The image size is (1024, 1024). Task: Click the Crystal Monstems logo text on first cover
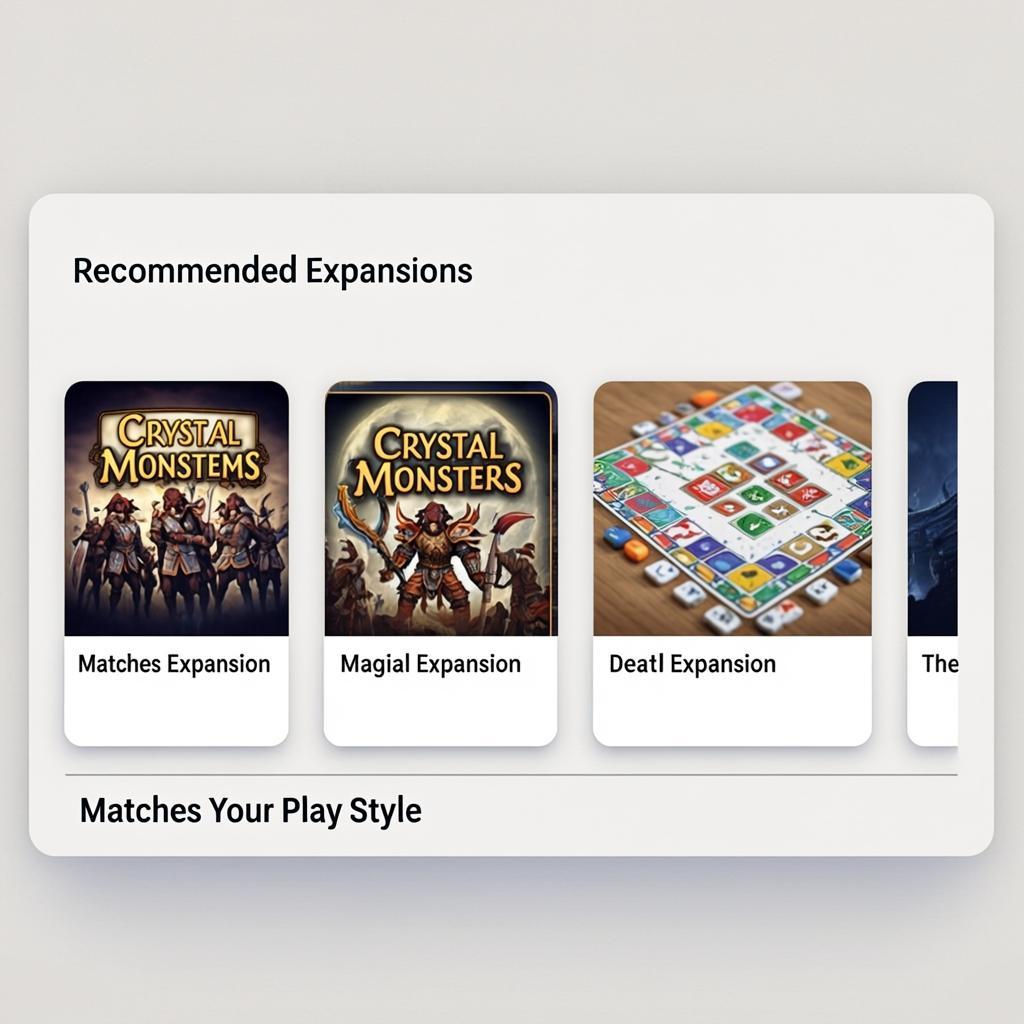click(180, 449)
